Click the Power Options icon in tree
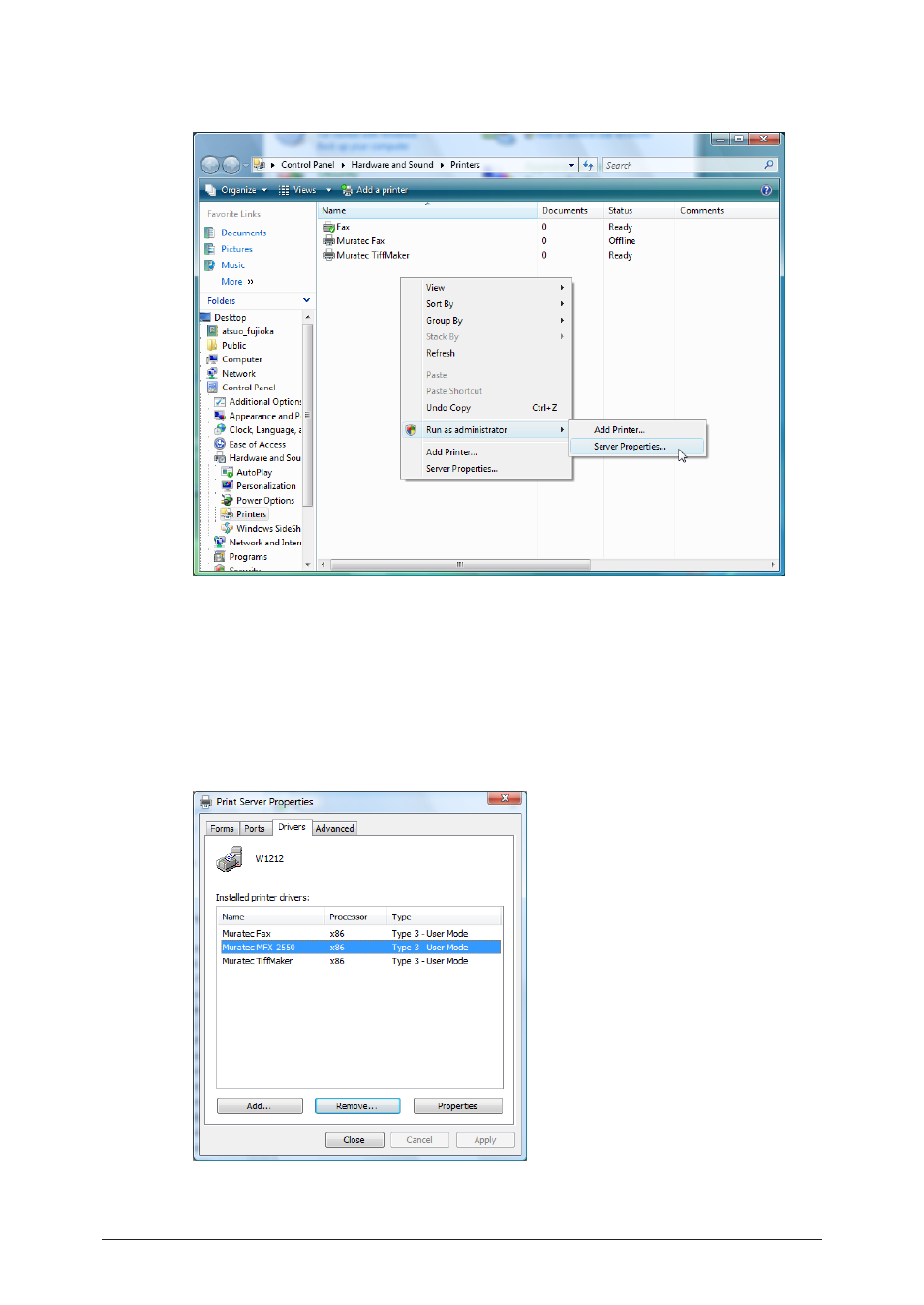Image resolution: width=924 pixels, height=1305 pixels. [228, 500]
